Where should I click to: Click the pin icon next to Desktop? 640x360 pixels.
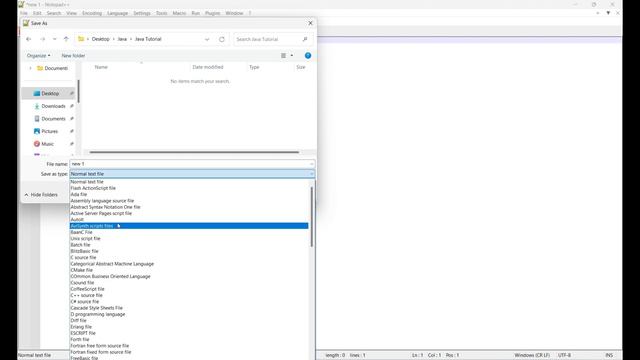point(72,93)
